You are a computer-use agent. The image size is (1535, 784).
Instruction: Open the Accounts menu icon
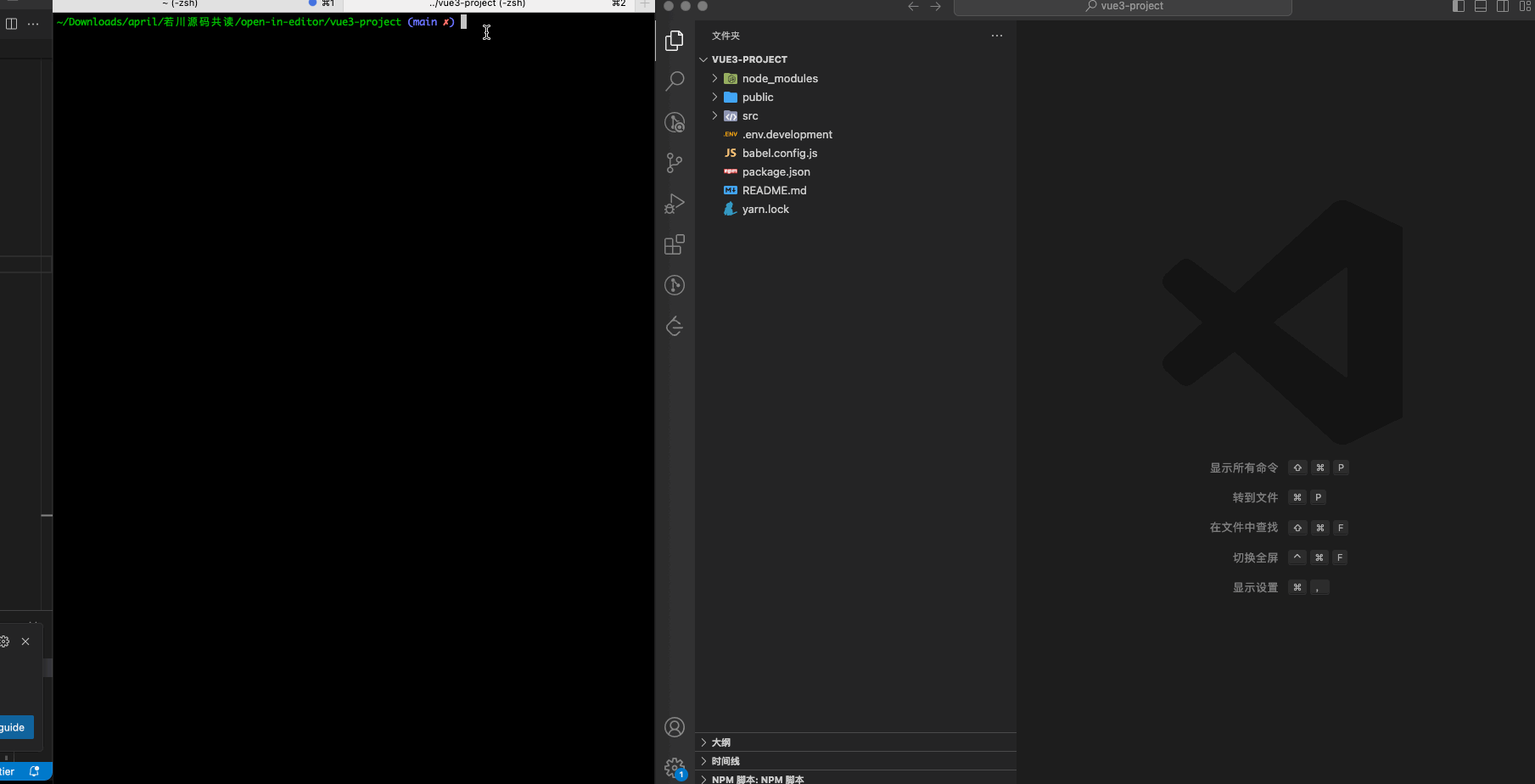tap(675, 727)
